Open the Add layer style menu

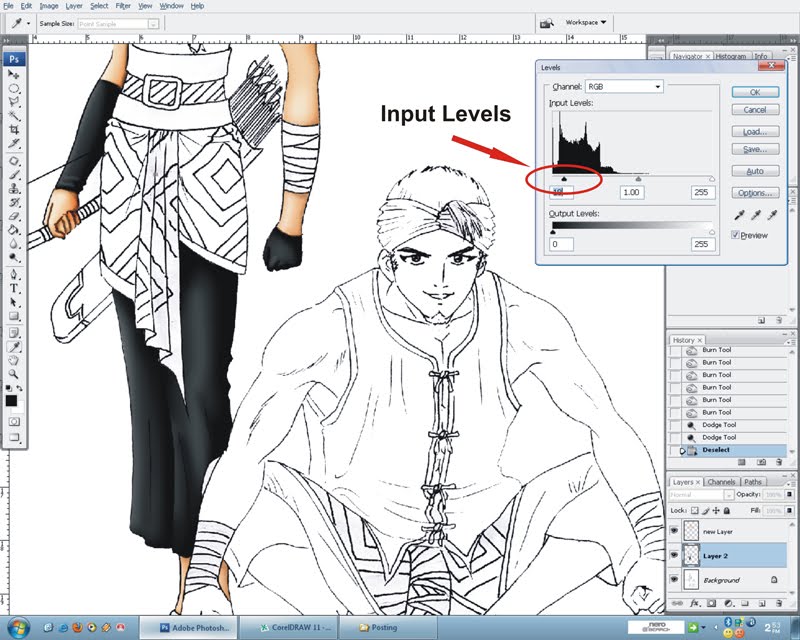(x=695, y=603)
